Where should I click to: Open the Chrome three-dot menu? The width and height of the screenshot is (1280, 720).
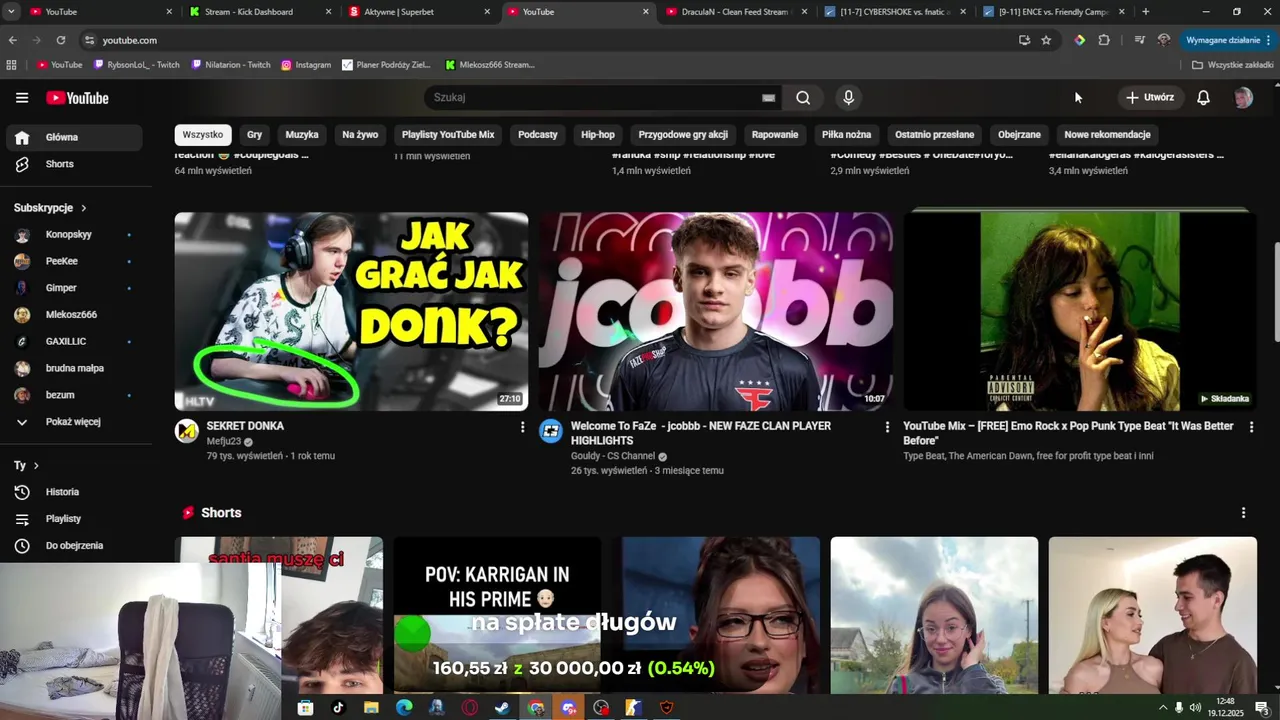click(1269, 40)
